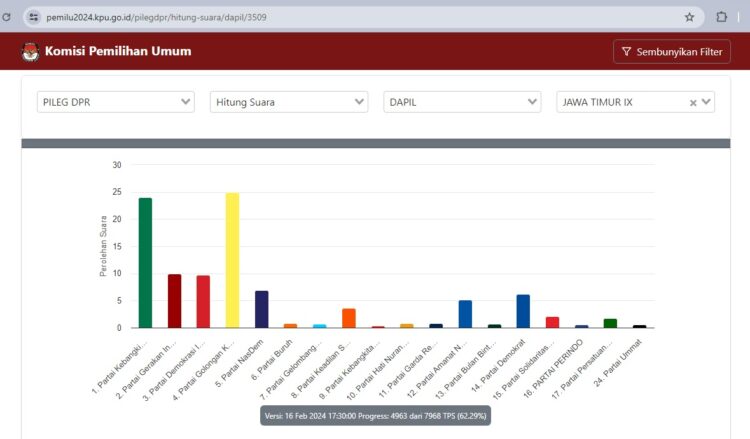Clear JAWA TIMUR IX selection with x
The height and width of the screenshot is (439, 750).
pos(693,102)
